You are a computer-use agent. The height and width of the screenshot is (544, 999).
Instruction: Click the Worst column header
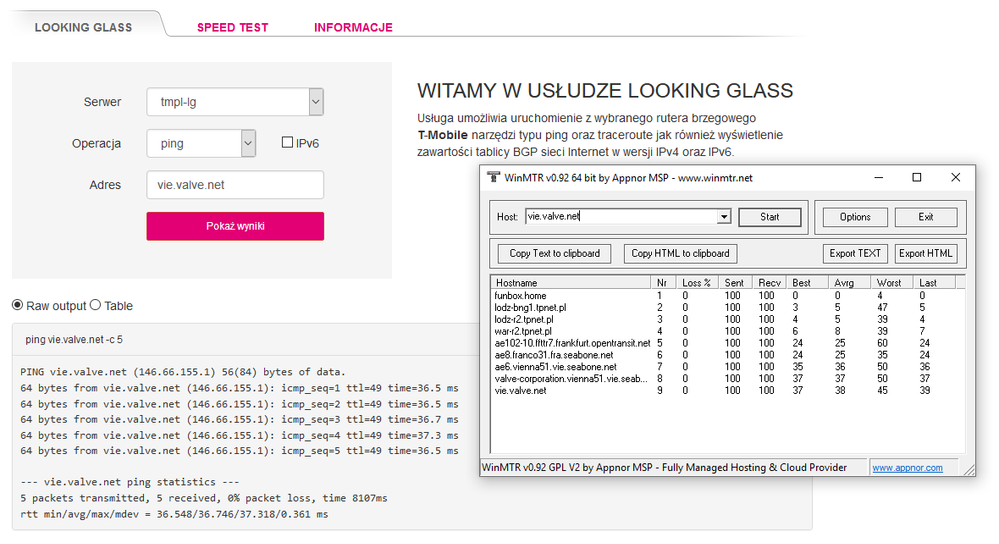[891, 283]
